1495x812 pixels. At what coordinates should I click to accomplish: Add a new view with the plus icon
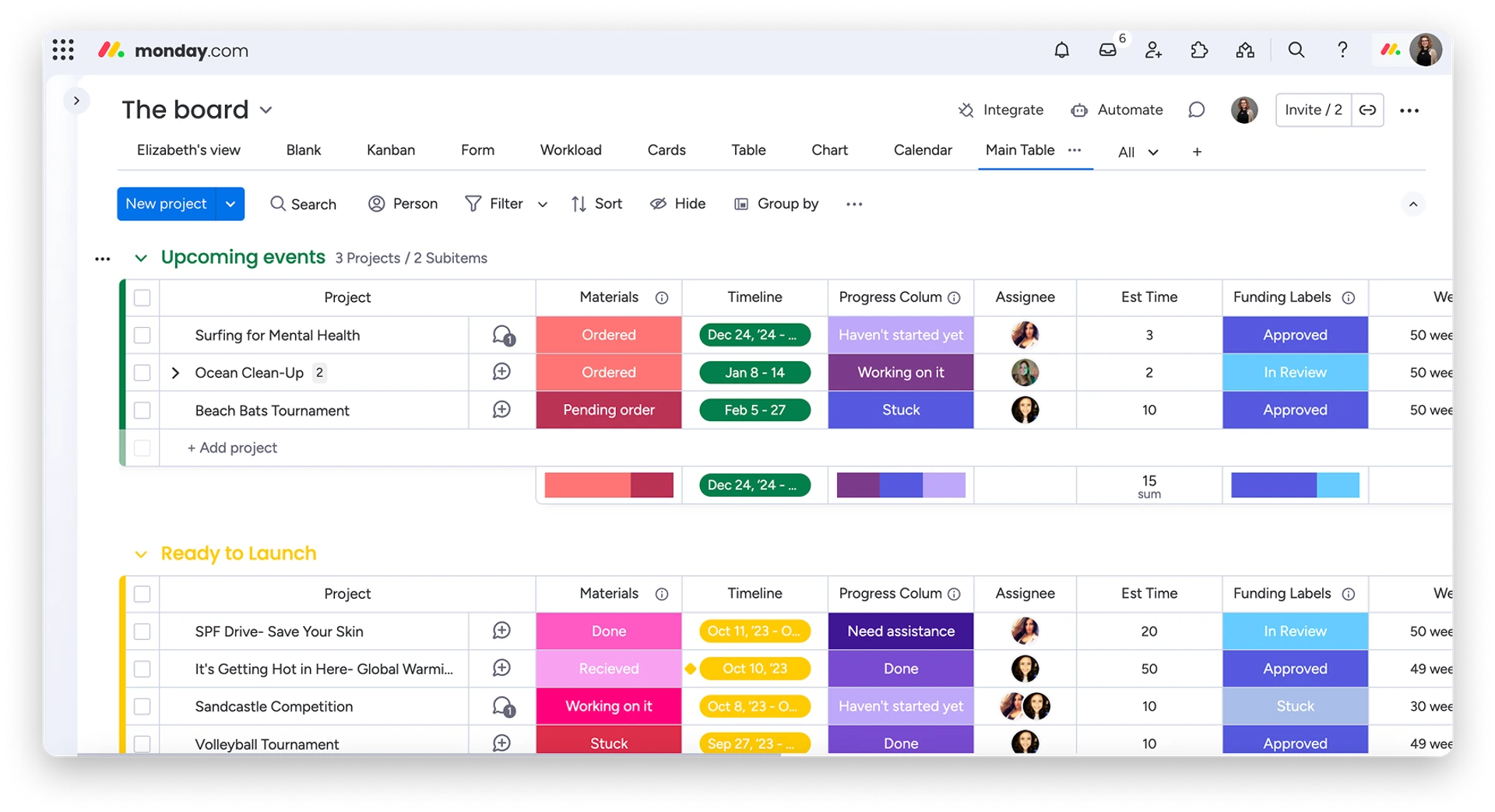(1197, 152)
